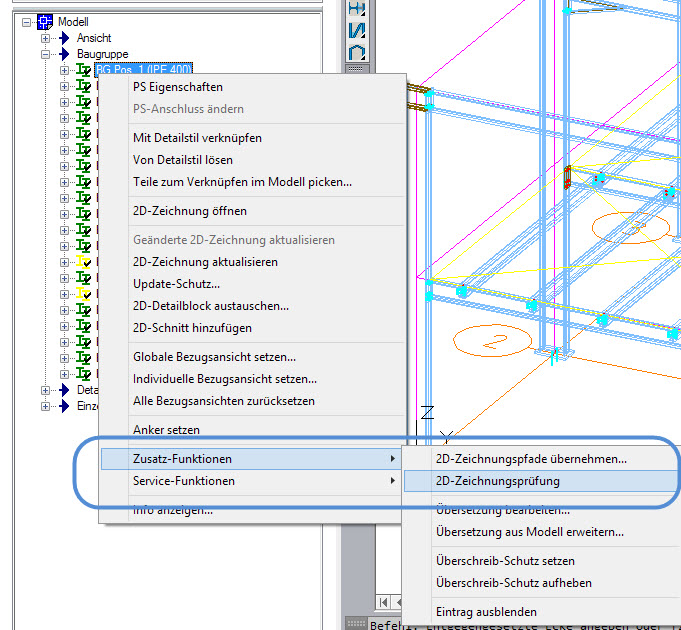Expand the Deta... tree node

[x=46, y=390]
